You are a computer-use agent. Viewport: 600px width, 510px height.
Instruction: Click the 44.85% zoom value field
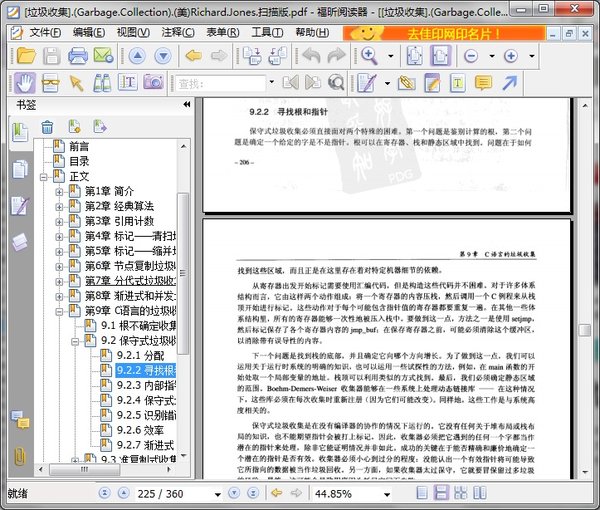point(347,494)
